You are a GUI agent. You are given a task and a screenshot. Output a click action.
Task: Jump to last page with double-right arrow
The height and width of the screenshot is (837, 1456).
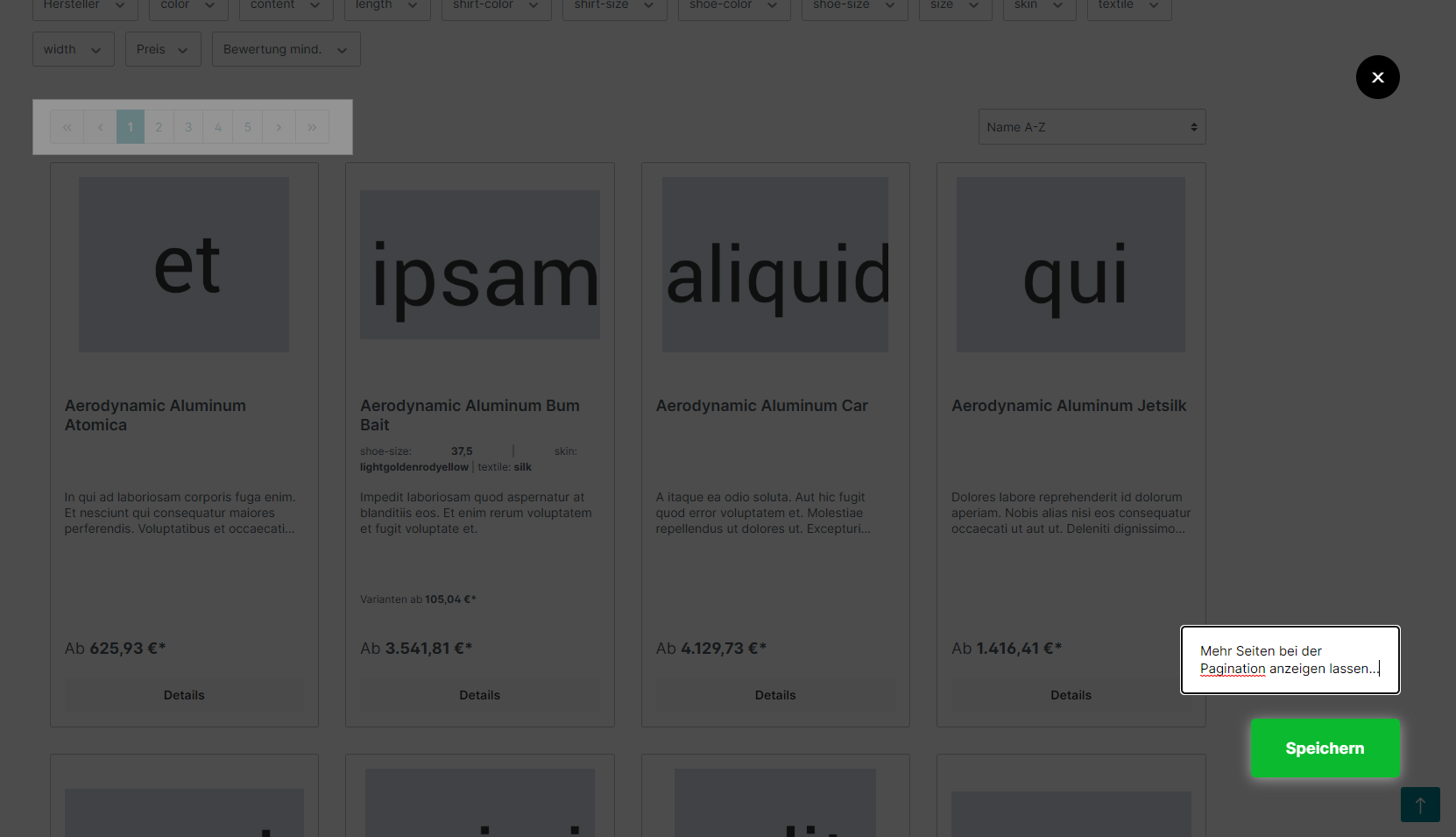point(312,127)
